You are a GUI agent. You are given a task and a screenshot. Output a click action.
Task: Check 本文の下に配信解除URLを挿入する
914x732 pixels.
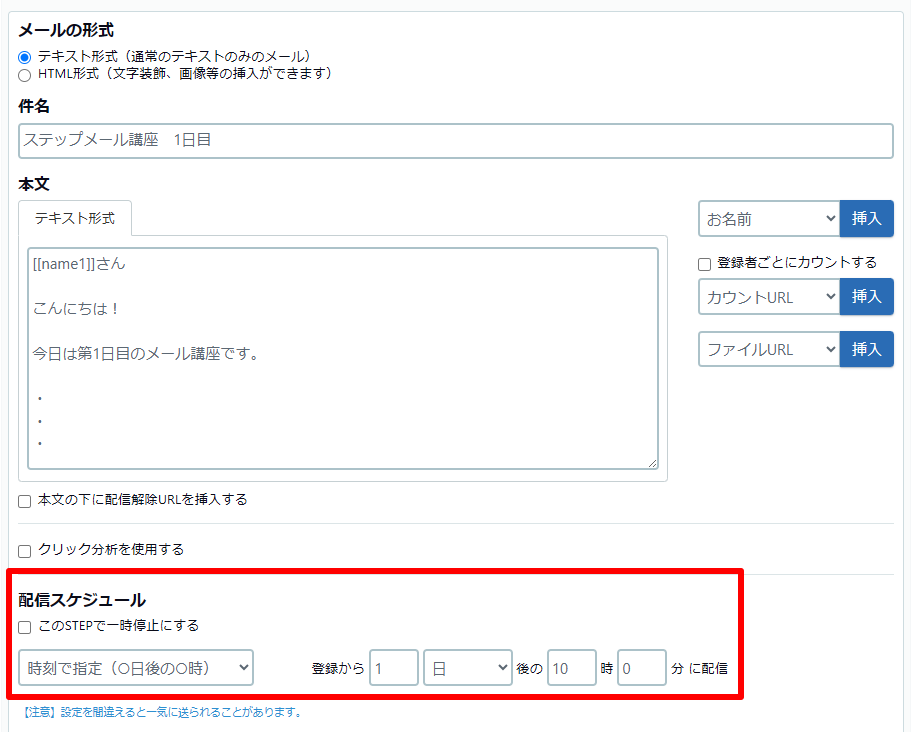(24, 501)
